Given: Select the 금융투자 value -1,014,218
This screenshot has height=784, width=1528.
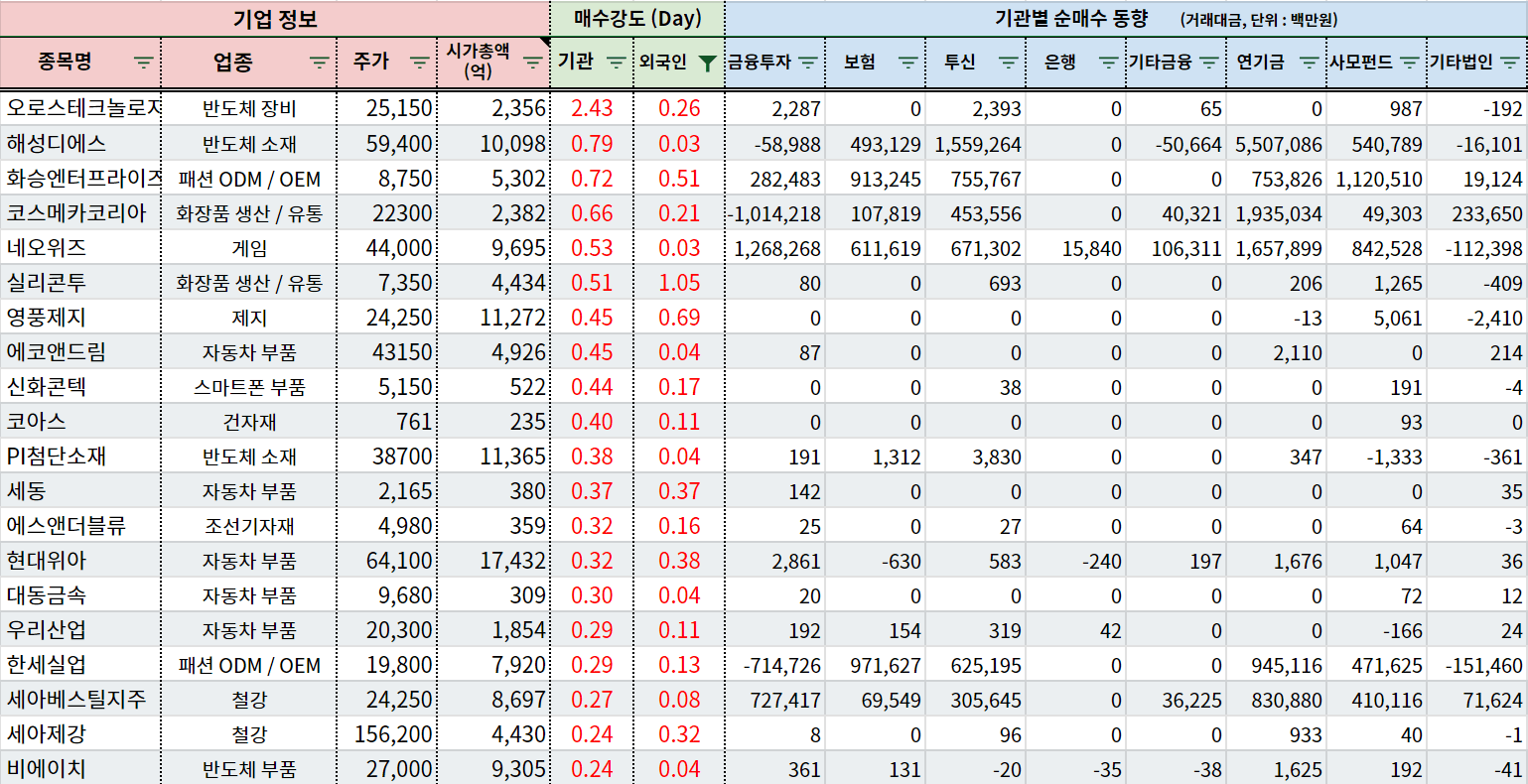Looking at the screenshot, I should pyautogui.click(x=775, y=212).
